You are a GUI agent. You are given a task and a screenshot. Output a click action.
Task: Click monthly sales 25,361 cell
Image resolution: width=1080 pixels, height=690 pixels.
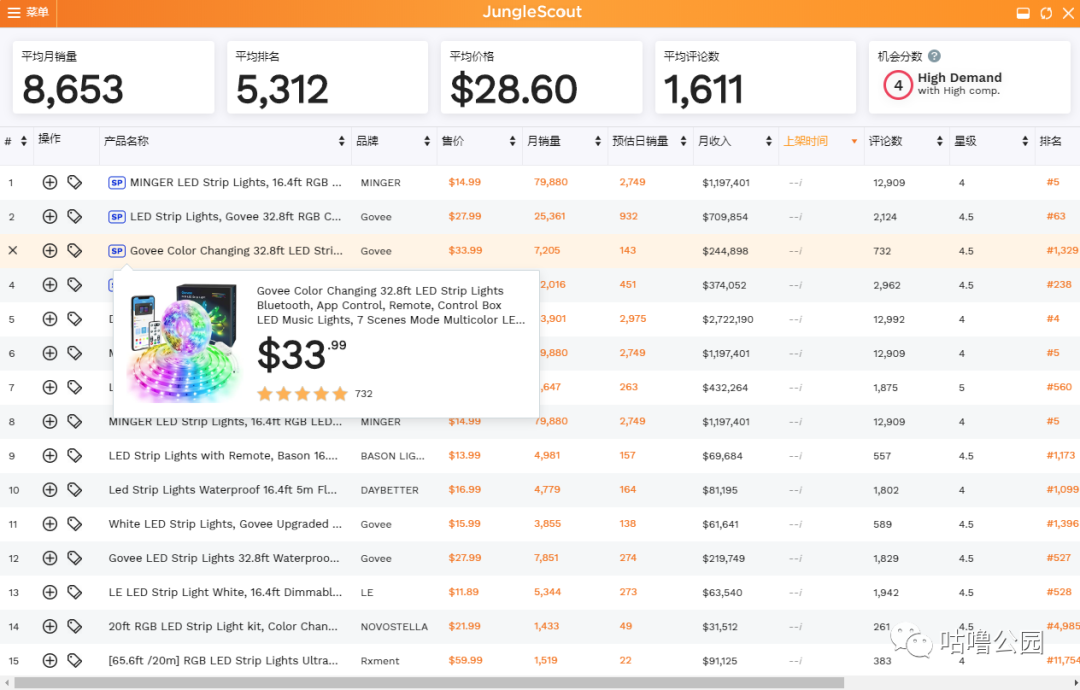coord(549,216)
